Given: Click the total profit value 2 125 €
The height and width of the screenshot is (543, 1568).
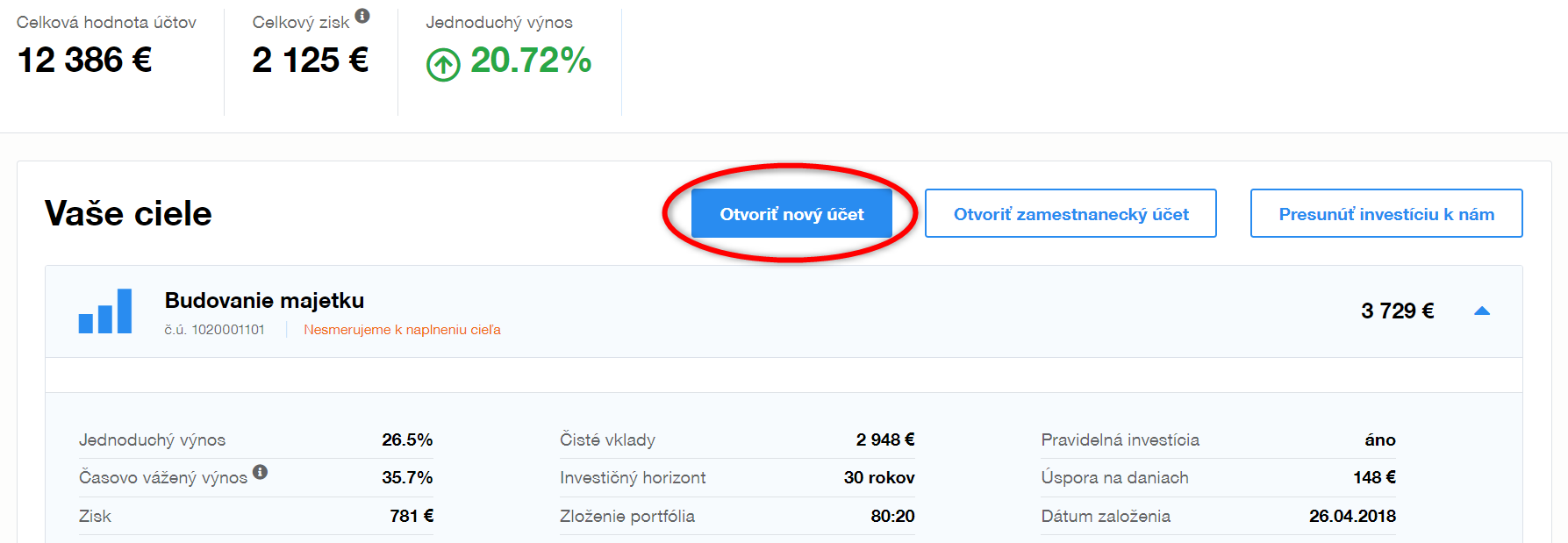Looking at the screenshot, I should pyautogui.click(x=311, y=61).
